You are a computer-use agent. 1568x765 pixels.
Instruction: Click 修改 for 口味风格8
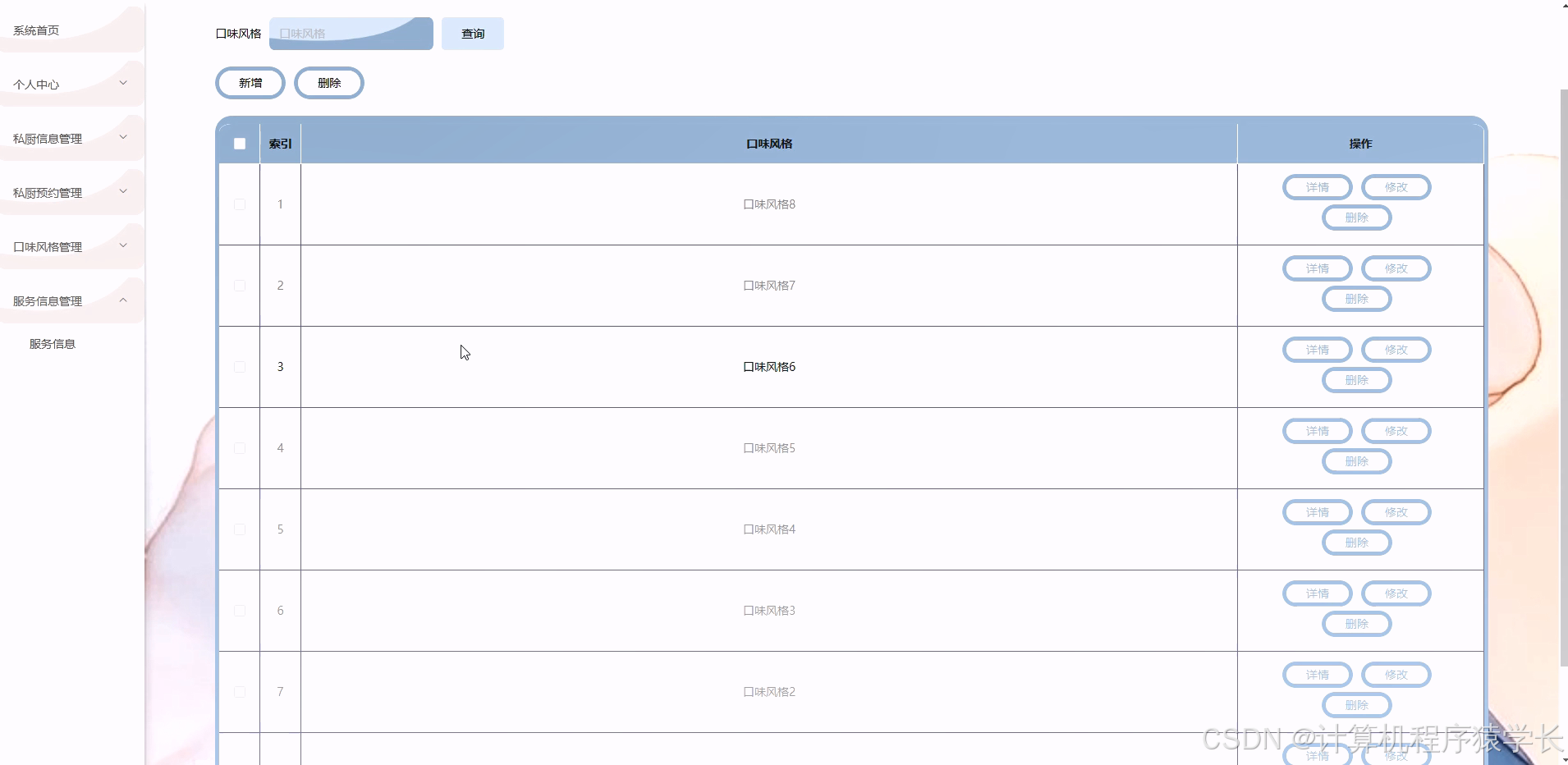1396,187
